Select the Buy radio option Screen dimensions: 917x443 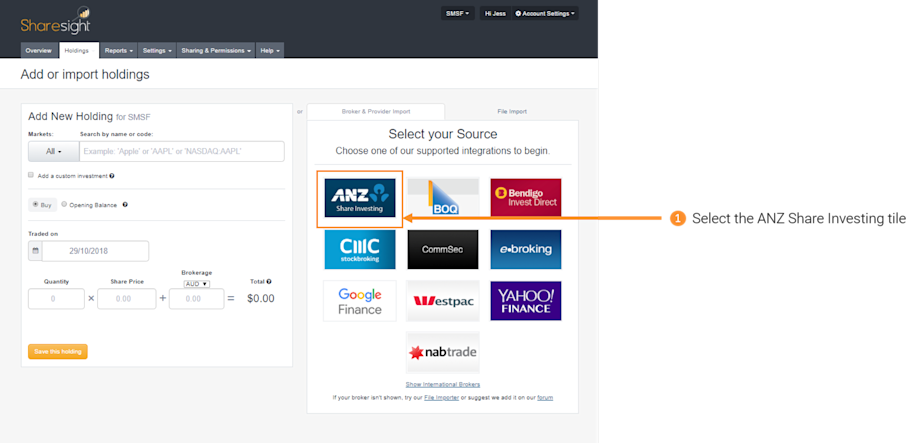click(35, 204)
